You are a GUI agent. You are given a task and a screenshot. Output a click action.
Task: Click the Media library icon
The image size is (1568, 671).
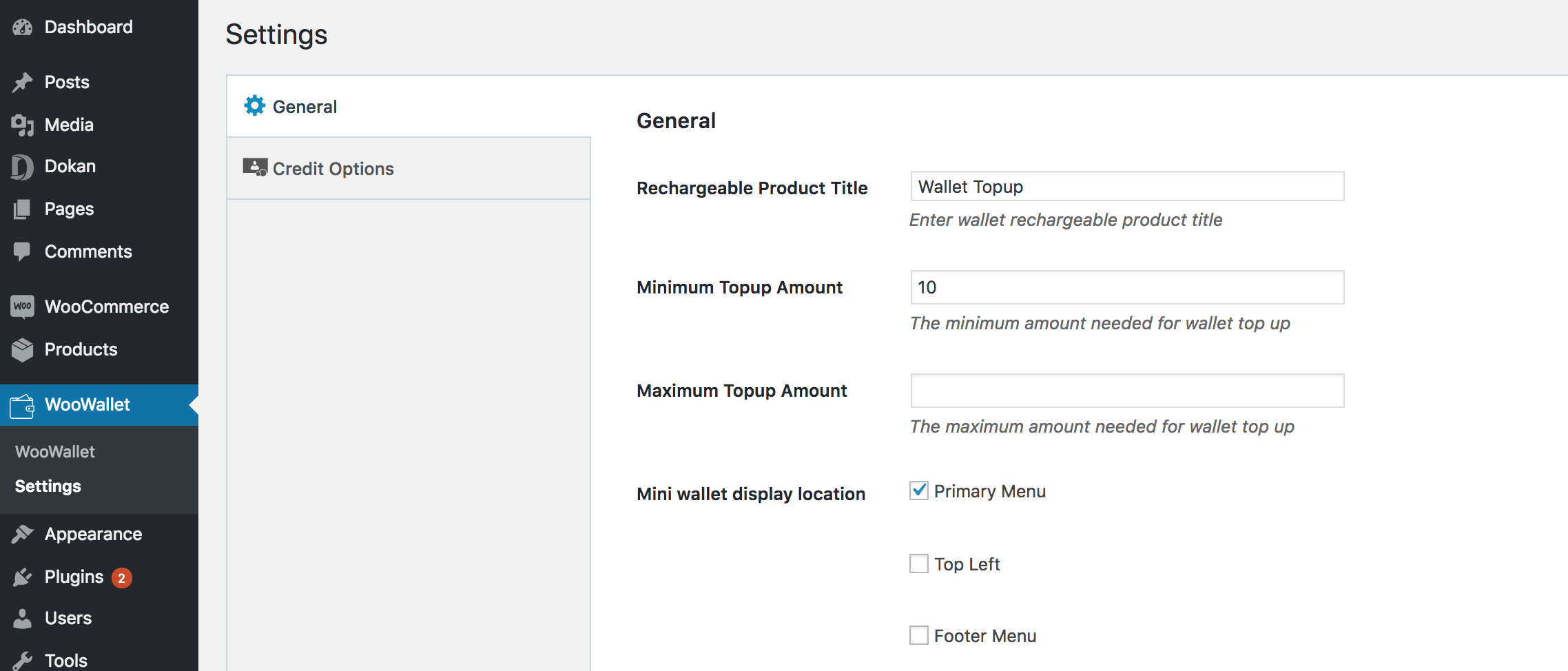[22, 125]
